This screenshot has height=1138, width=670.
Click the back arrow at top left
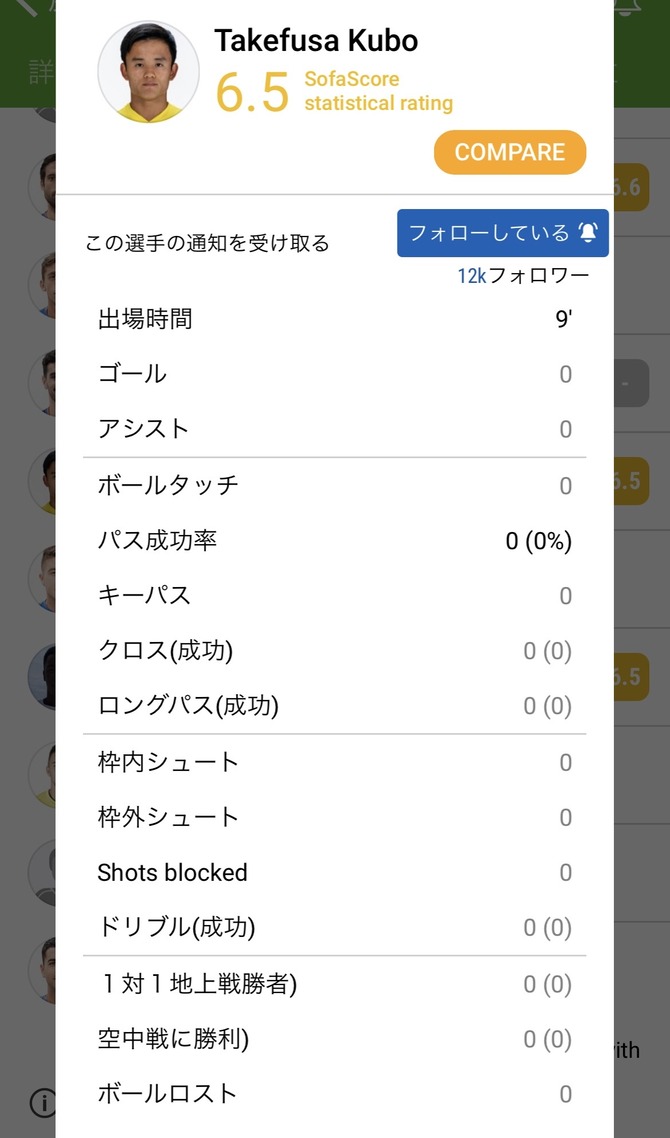click(x=27, y=7)
